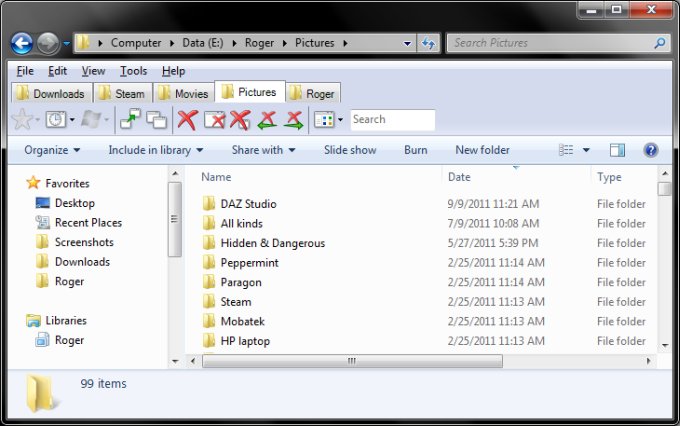This screenshot has width=680, height=426.
Task: Click the help question mark icon
Action: tap(650, 150)
